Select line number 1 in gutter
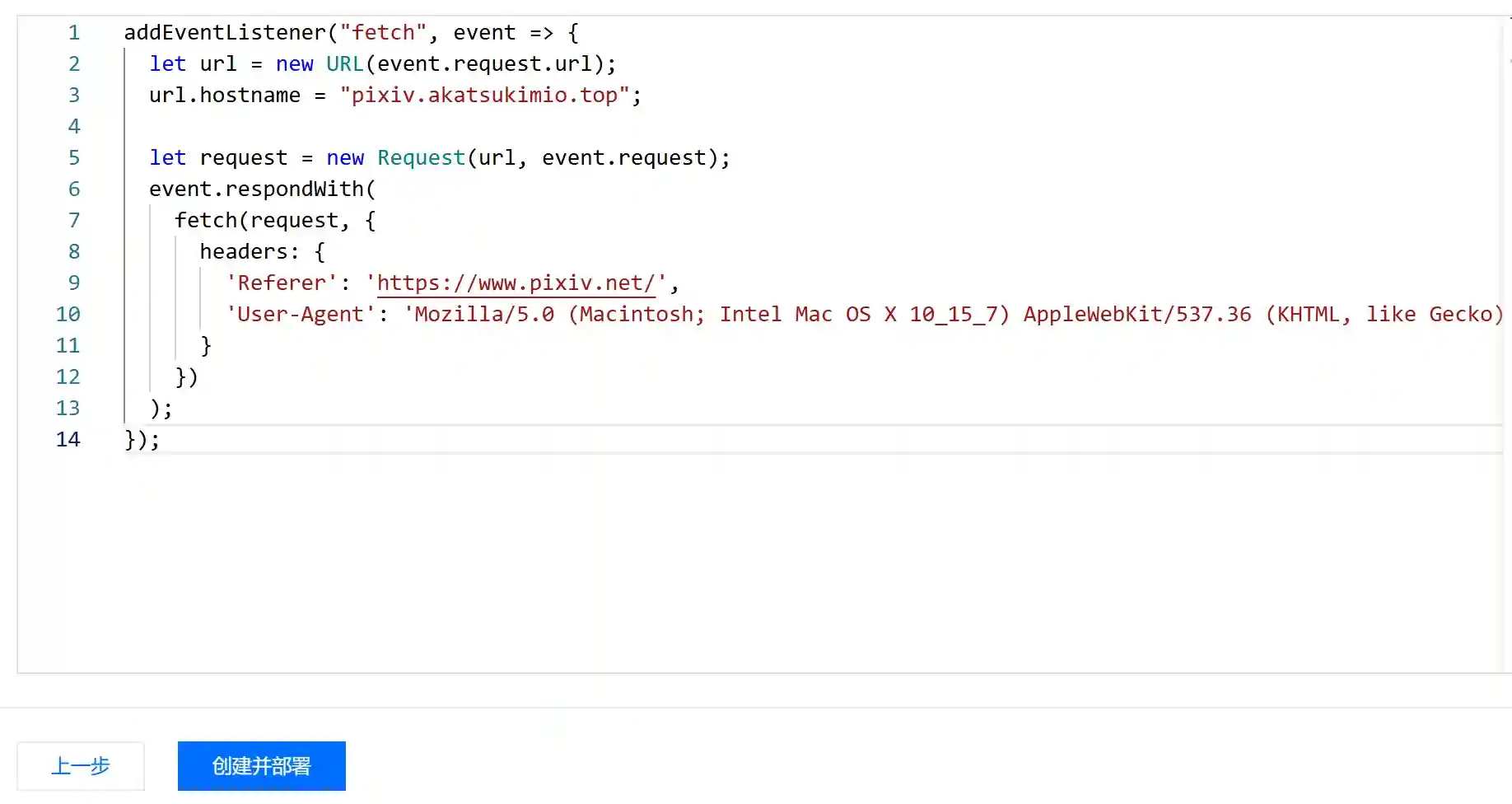Viewport: 1512px width, 804px height. [x=74, y=33]
